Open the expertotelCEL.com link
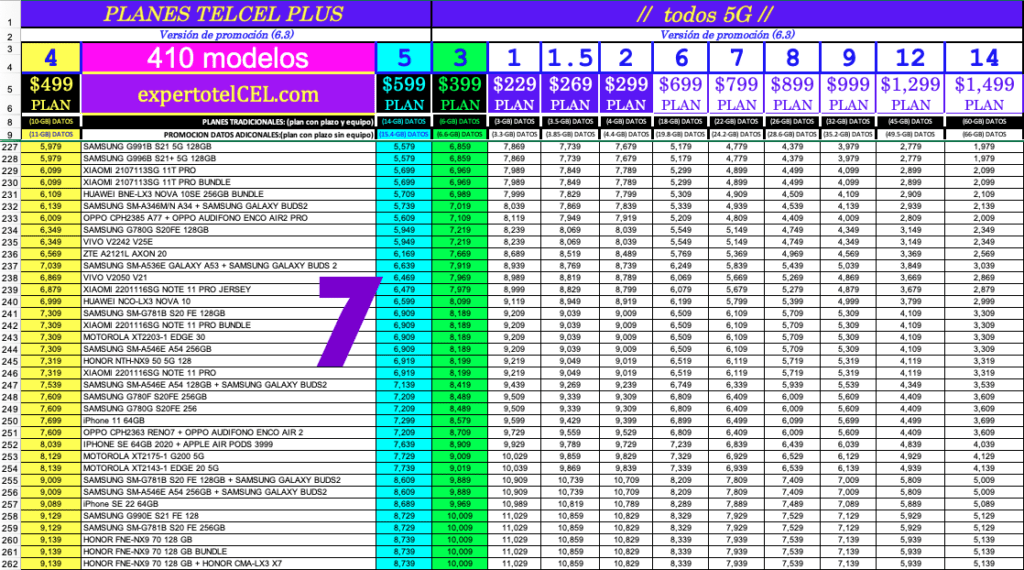The image size is (1024, 570). 227,95
